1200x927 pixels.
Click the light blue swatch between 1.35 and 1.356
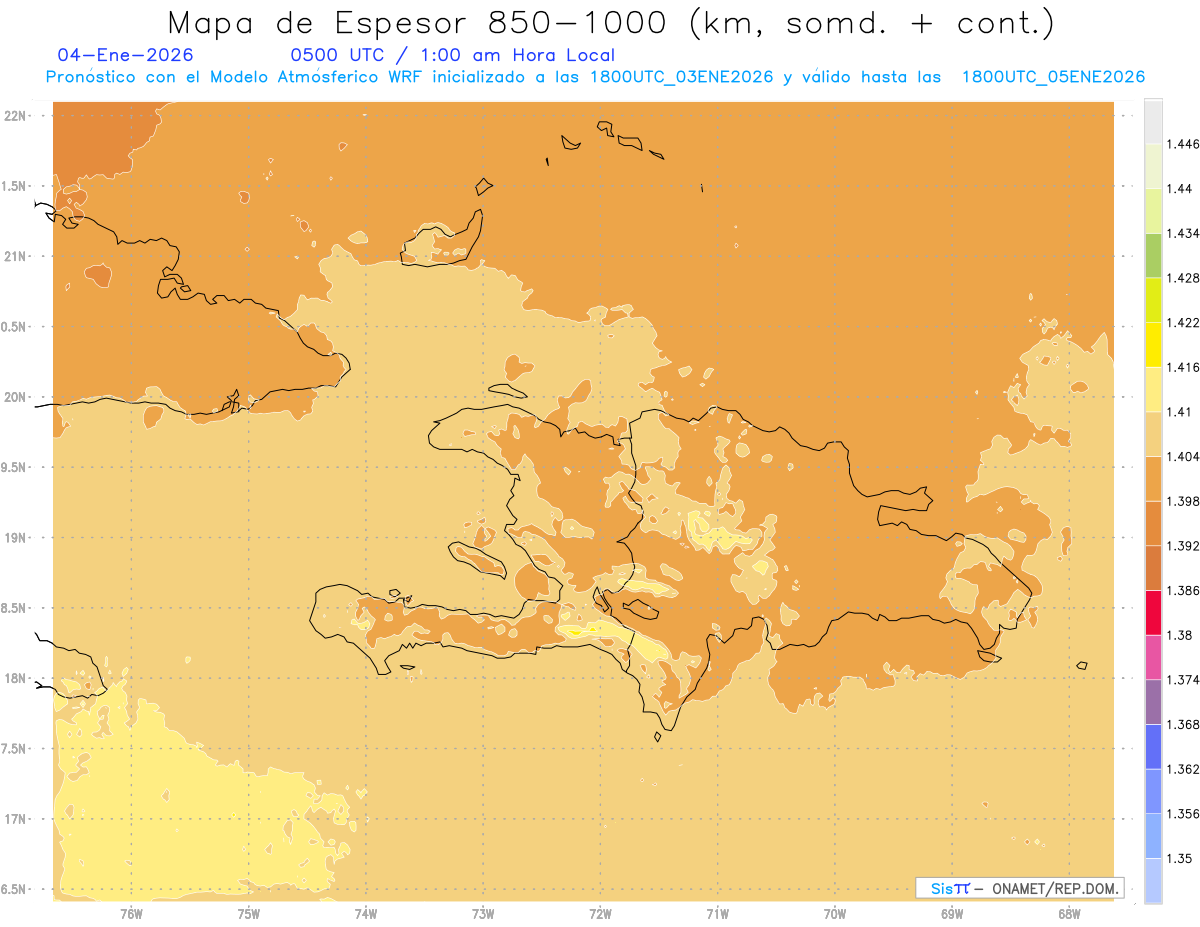(x=1153, y=836)
